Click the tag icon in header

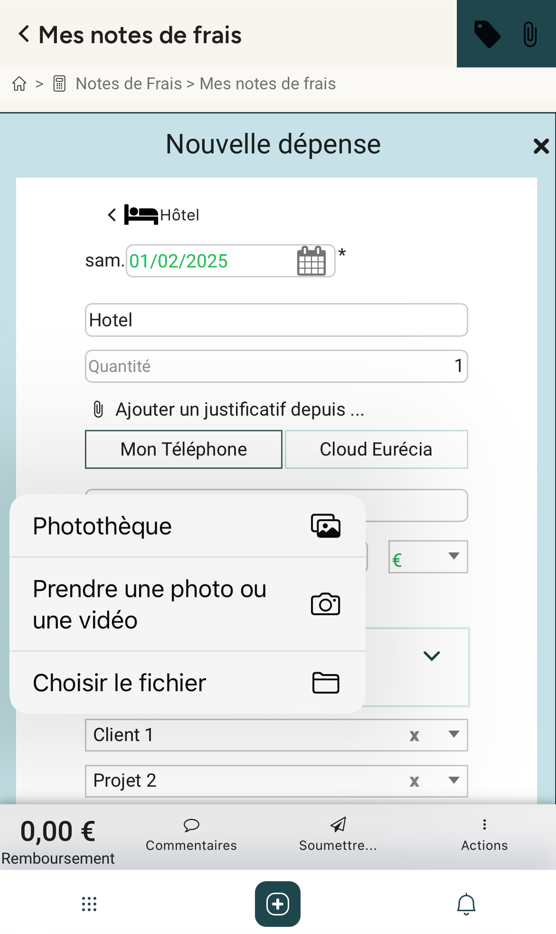coord(487,34)
